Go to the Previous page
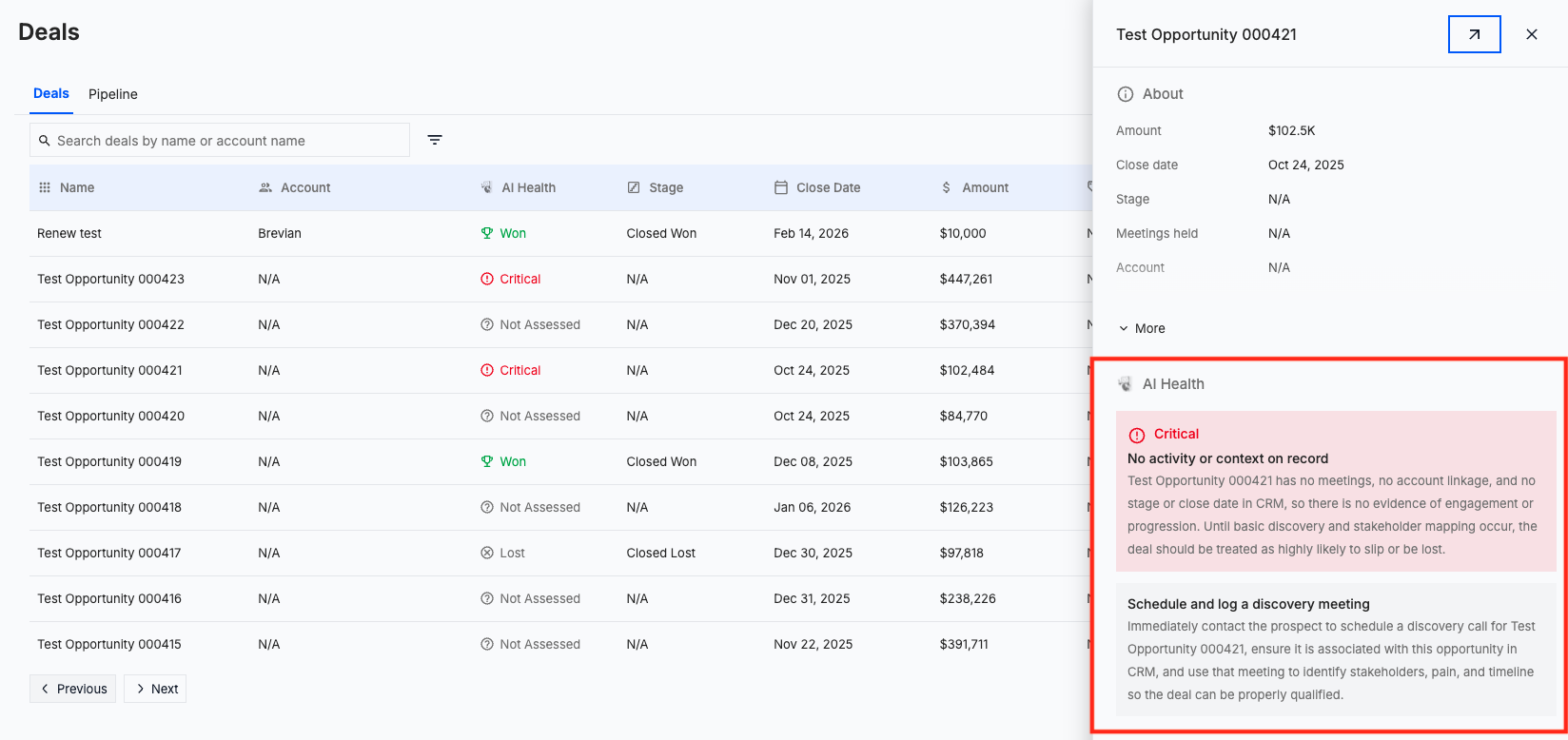The width and height of the screenshot is (1568, 740). coord(73,689)
